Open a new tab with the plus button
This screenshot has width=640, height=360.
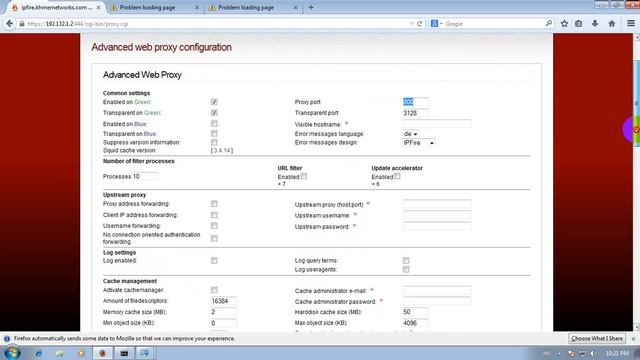click(311, 7)
